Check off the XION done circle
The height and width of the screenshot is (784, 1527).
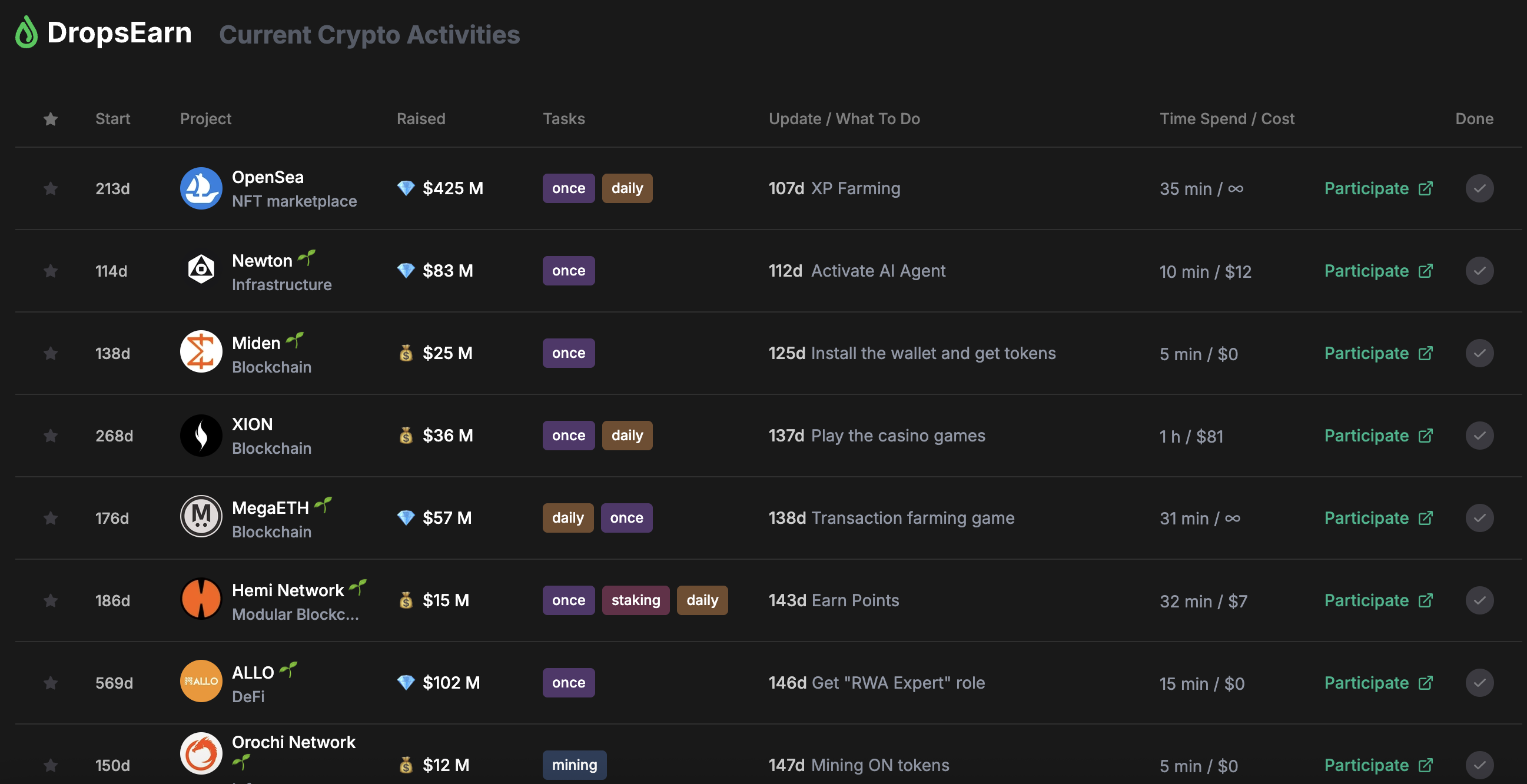(x=1479, y=436)
